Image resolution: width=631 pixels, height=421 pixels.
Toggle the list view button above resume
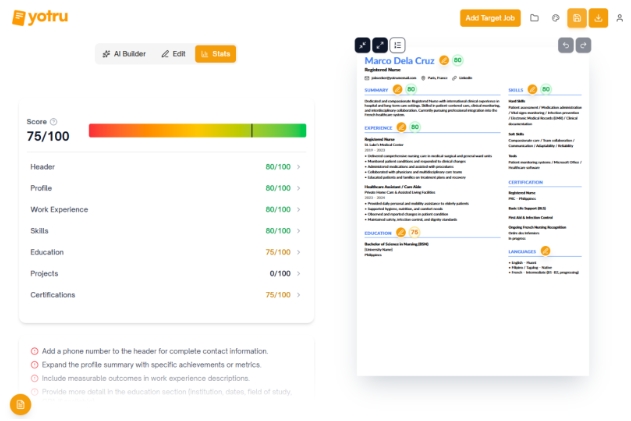(x=398, y=45)
